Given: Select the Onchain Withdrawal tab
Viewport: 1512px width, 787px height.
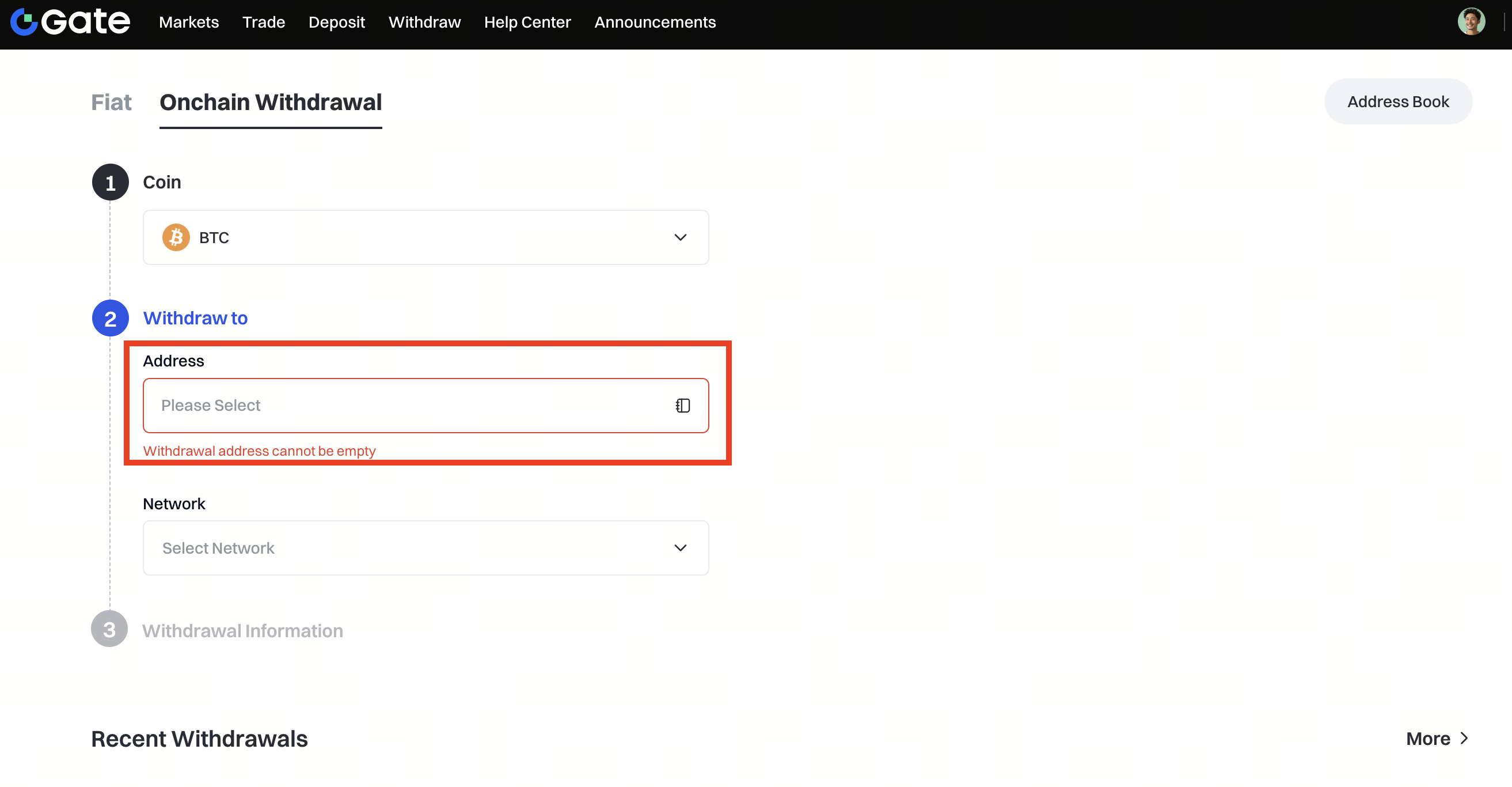Looking at the screenshot, I should [x=271, y=103].
